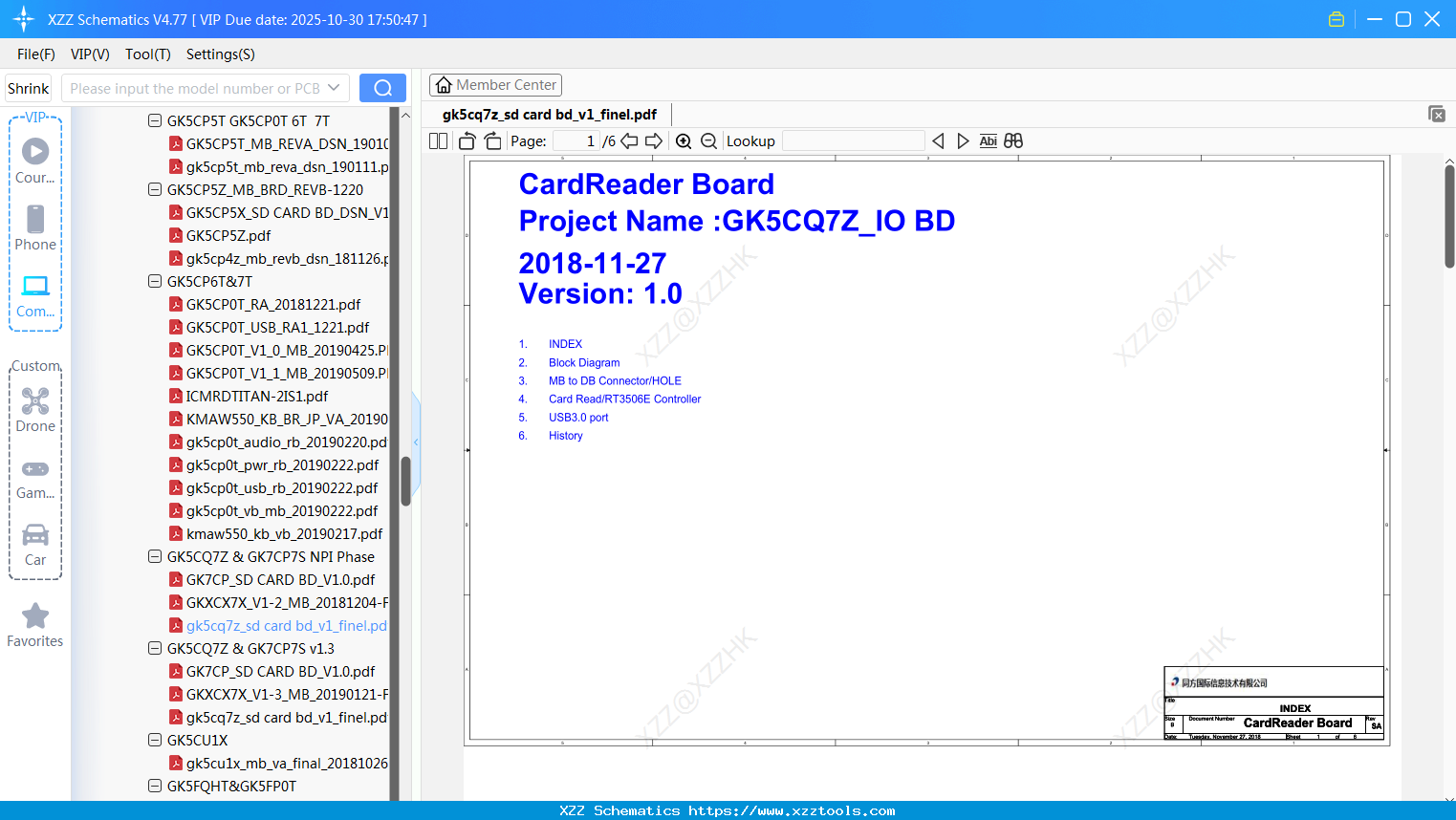Click the binoculars search icon

point(1013,140)
